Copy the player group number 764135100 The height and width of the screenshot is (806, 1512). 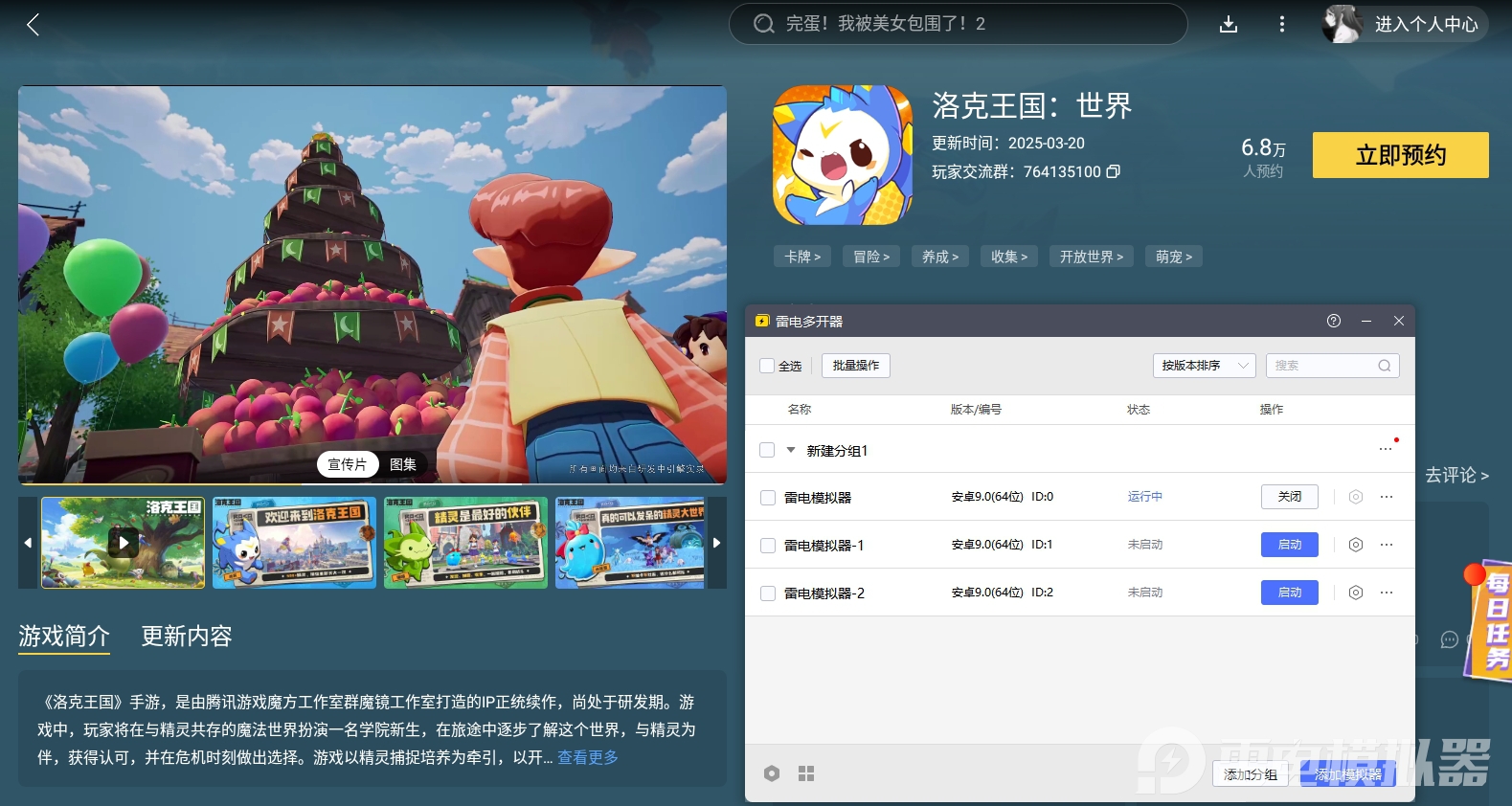1113,171
